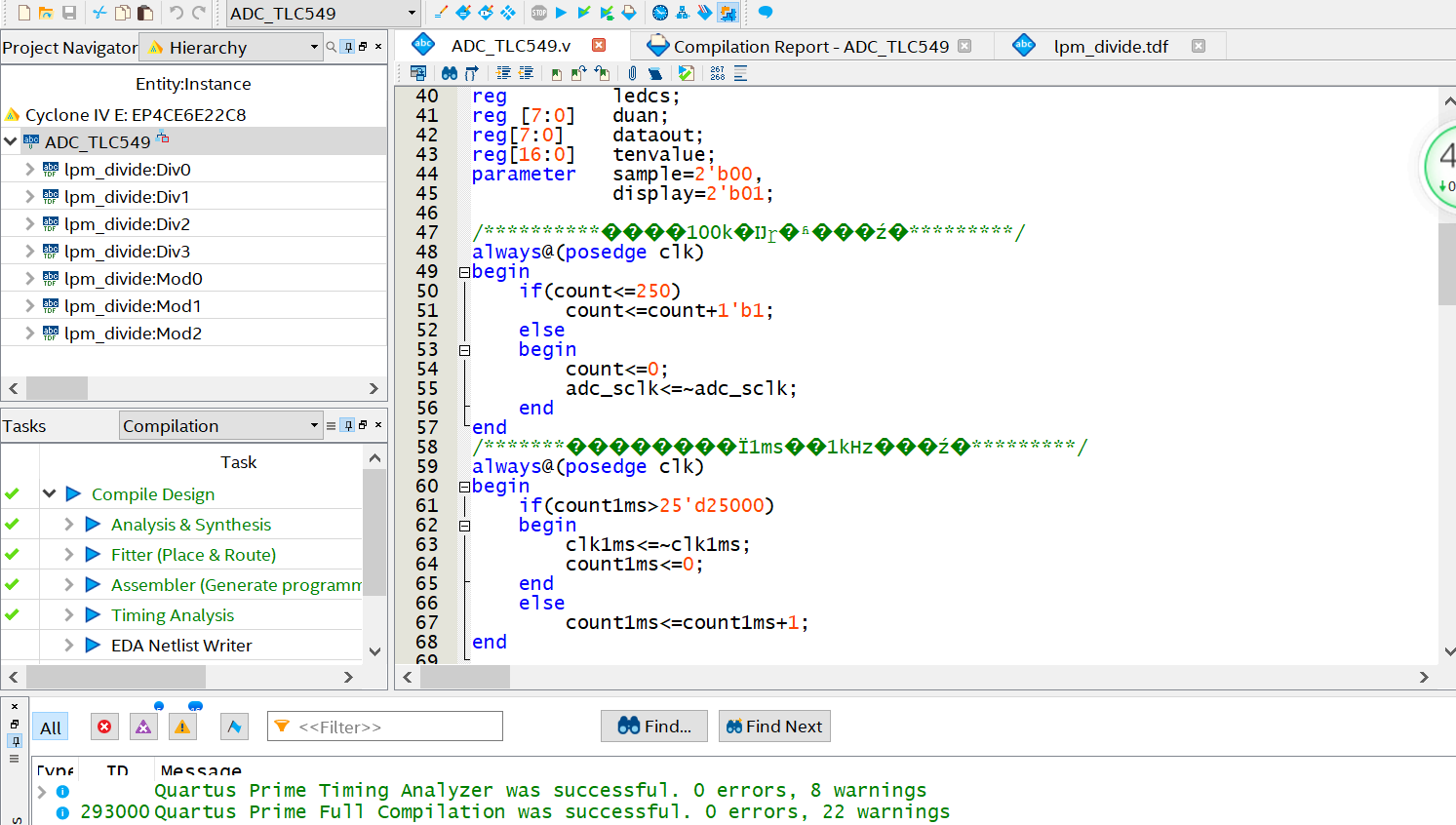Paste from clipboard icon
The height and width of the screenshot is (825, 1456).
pyautogui.click(x=144, y=13)
